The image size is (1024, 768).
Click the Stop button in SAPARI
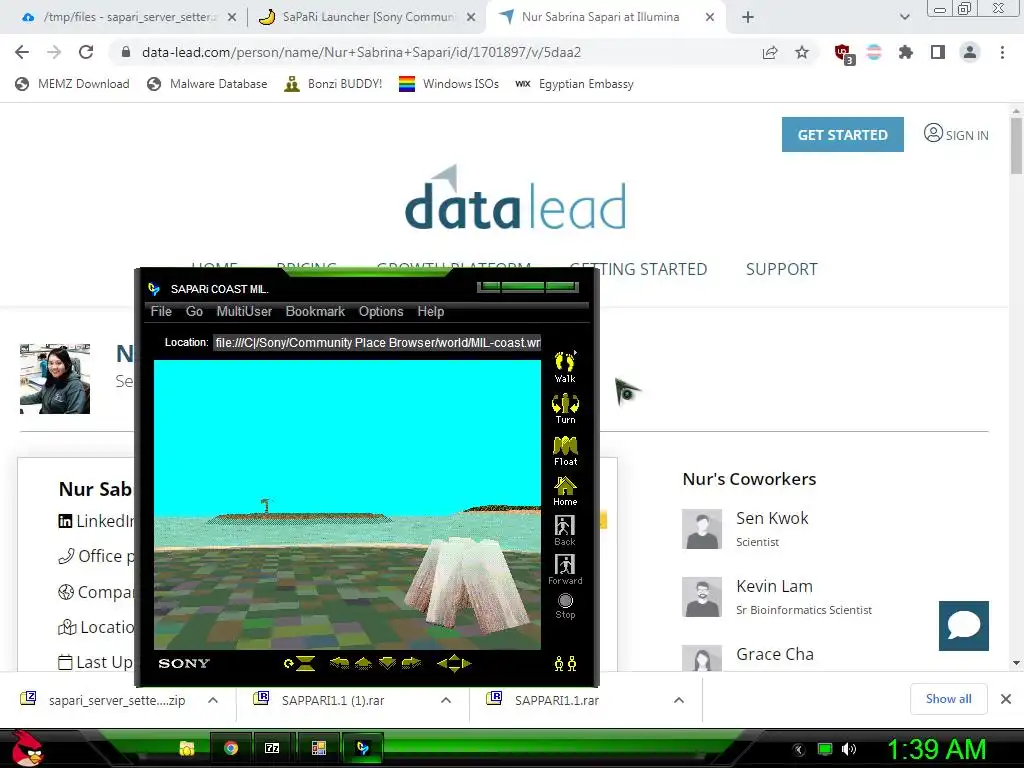pos(566,606)
